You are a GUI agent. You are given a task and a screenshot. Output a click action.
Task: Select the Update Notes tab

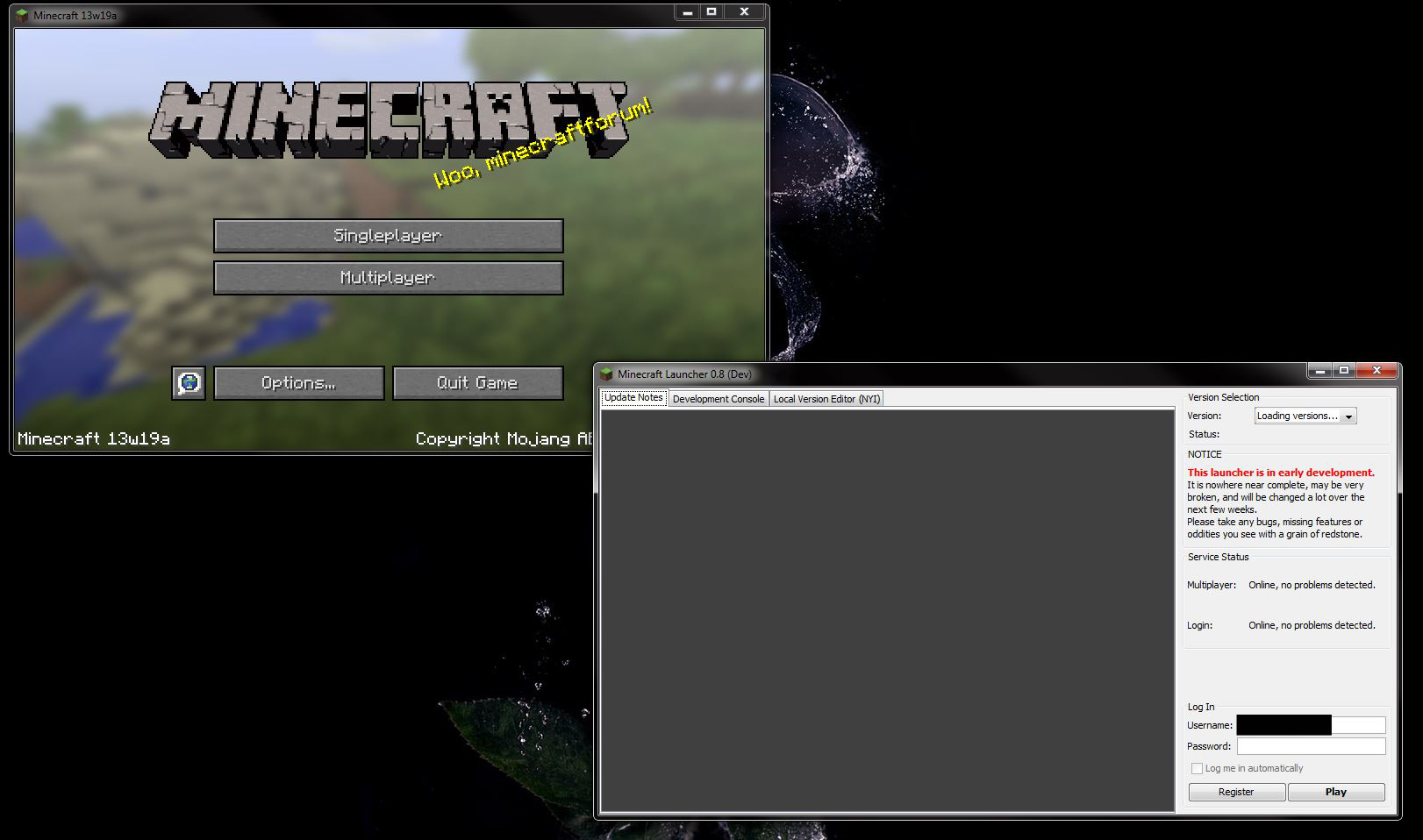coord(633,398)
